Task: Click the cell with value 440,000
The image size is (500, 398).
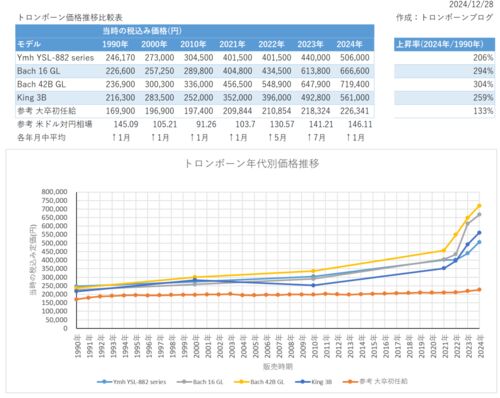Action: pyautogui.click(x=316, y=58)
